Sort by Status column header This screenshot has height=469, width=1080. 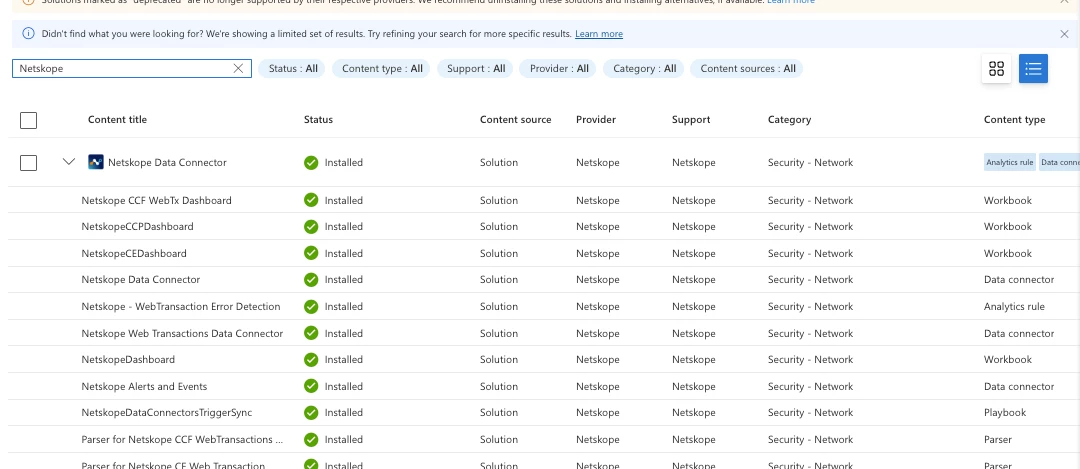coord(318,120)
